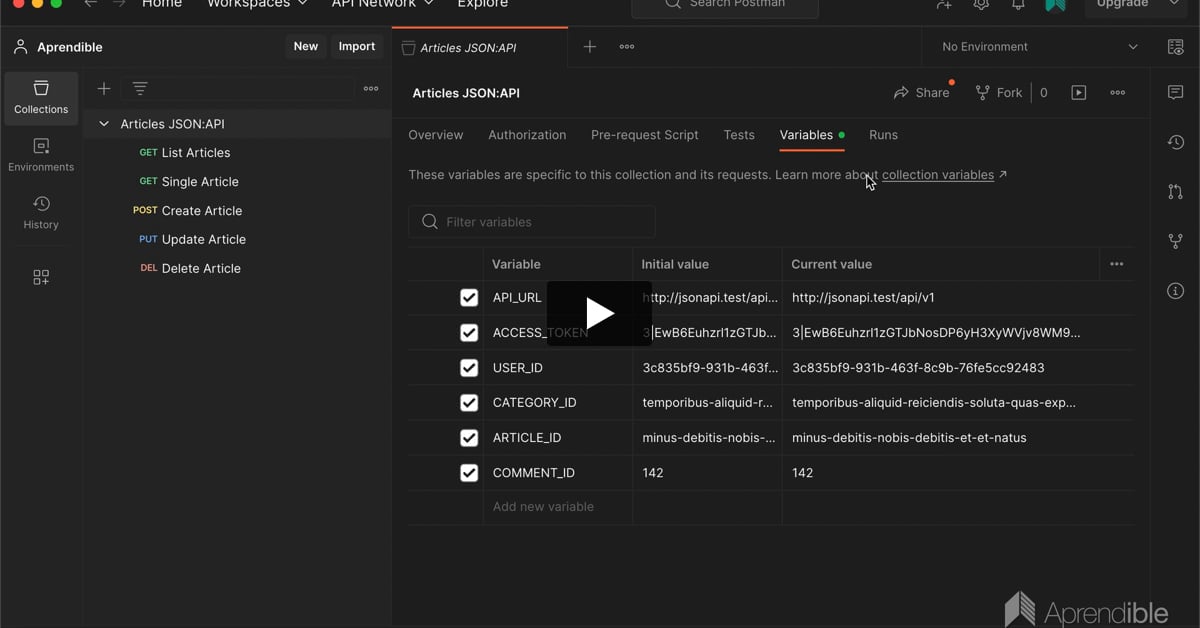The width and height of the screenshot is (1200, 628).
Task: Click the Filter variables input field
Action: click(x=532, y=222)
